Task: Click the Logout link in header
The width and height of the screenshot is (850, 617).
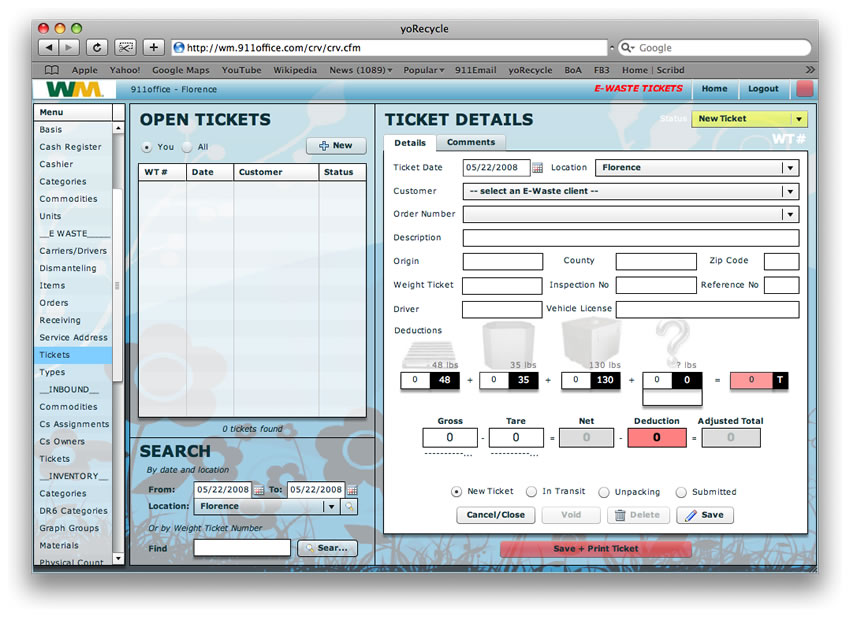Action: click(x=763, y=88)
